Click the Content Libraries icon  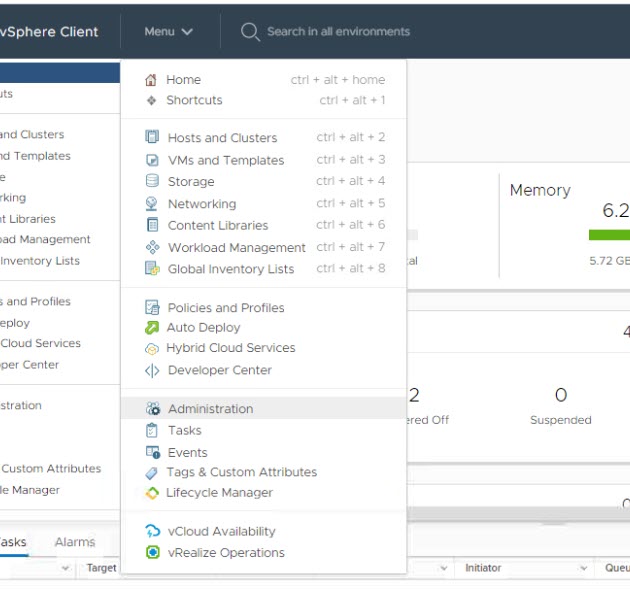click(x=152, y=226)
